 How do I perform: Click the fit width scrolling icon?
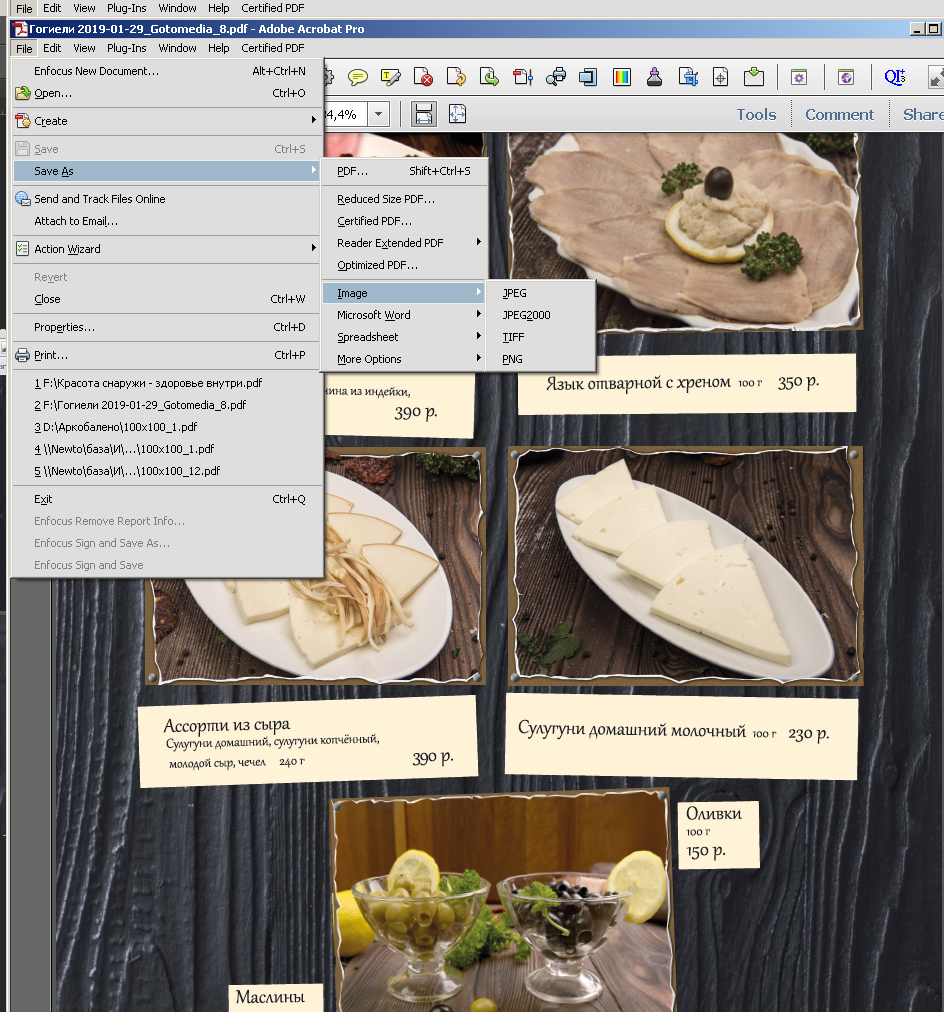(424, 114)
